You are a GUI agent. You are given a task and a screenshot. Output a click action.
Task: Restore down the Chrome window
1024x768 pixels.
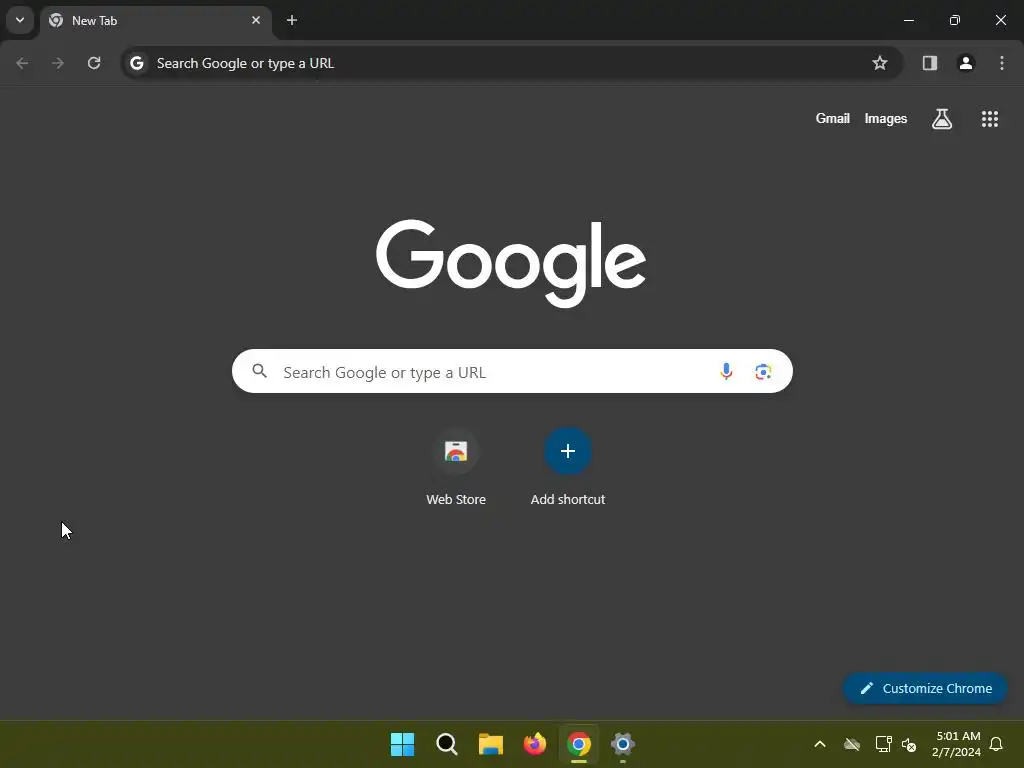[955, 20]
